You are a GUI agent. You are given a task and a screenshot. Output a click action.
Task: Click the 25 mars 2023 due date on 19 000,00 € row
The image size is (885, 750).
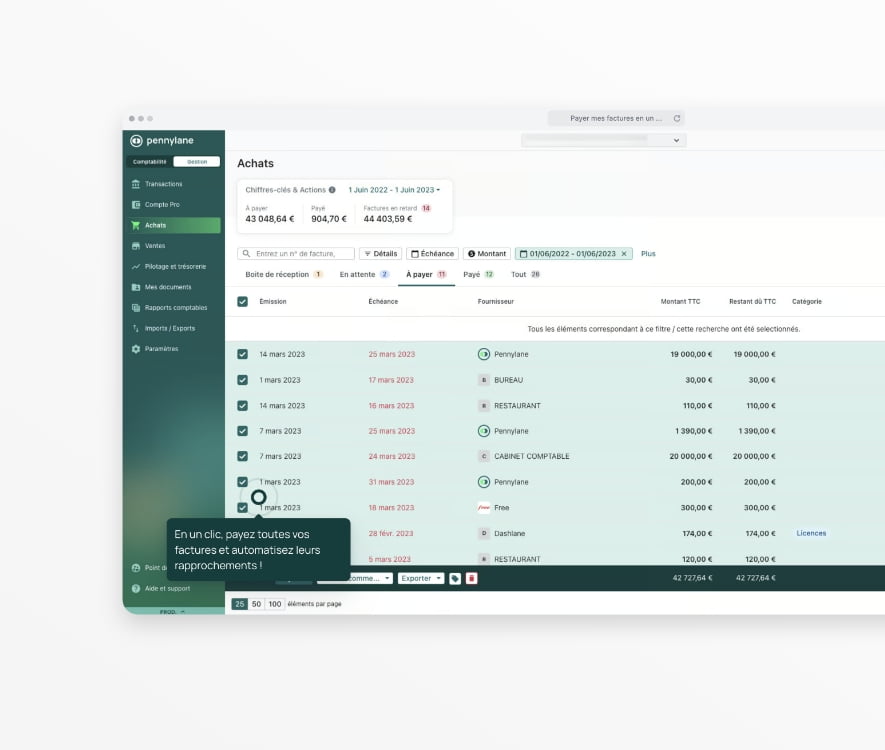392,354
